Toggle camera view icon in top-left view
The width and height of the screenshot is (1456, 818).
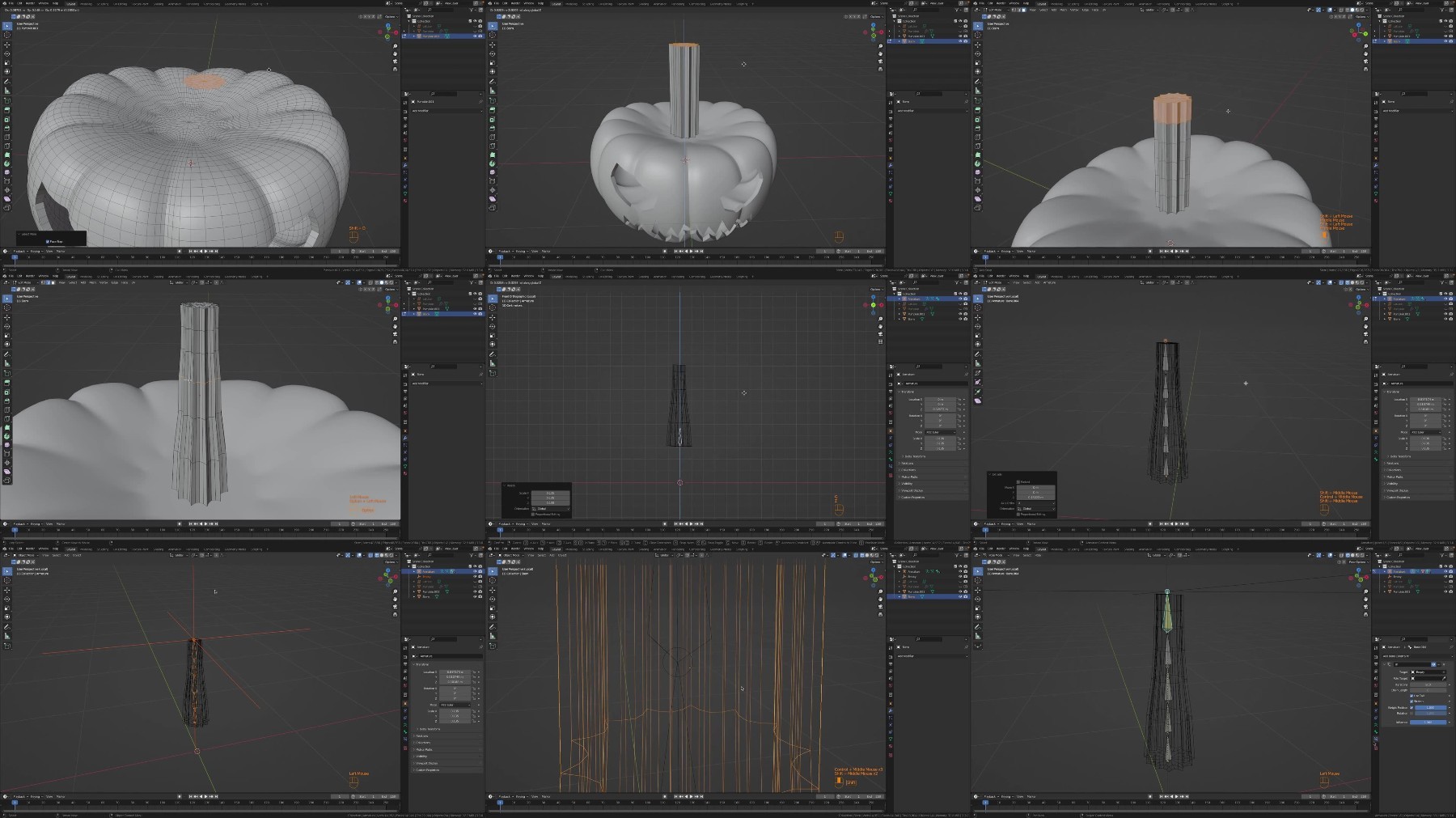click(395, 61)
